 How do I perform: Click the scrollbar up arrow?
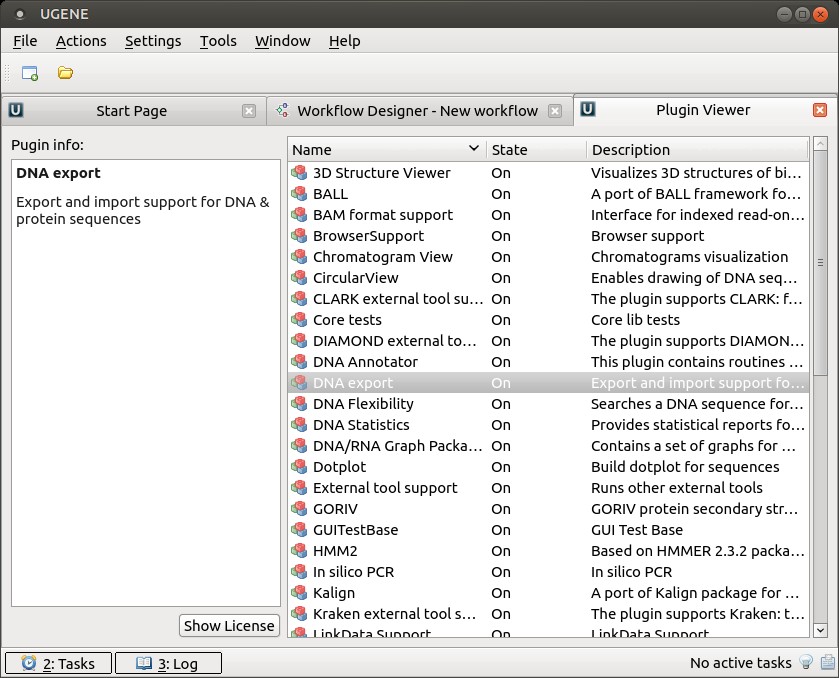click(x=820, y=143)
